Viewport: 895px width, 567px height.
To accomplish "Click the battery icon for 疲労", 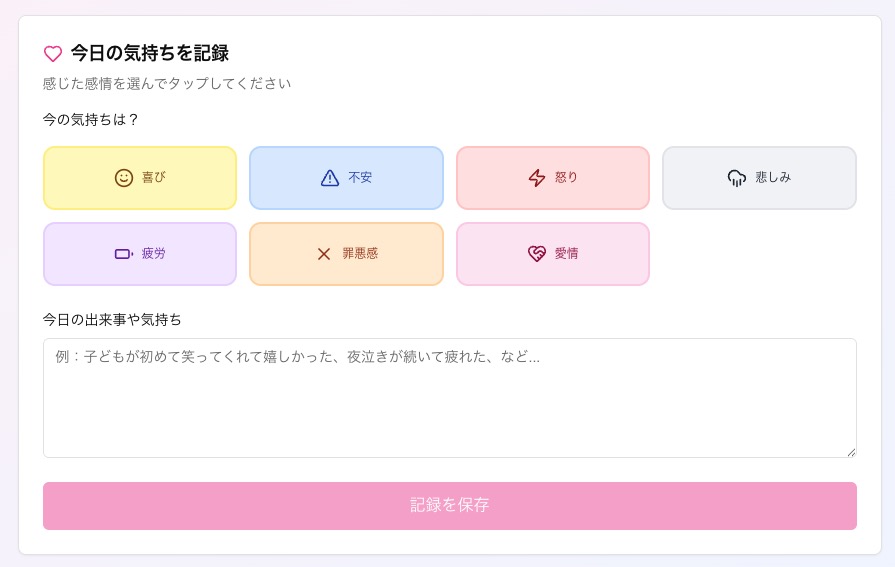I will tap(124, 254).
